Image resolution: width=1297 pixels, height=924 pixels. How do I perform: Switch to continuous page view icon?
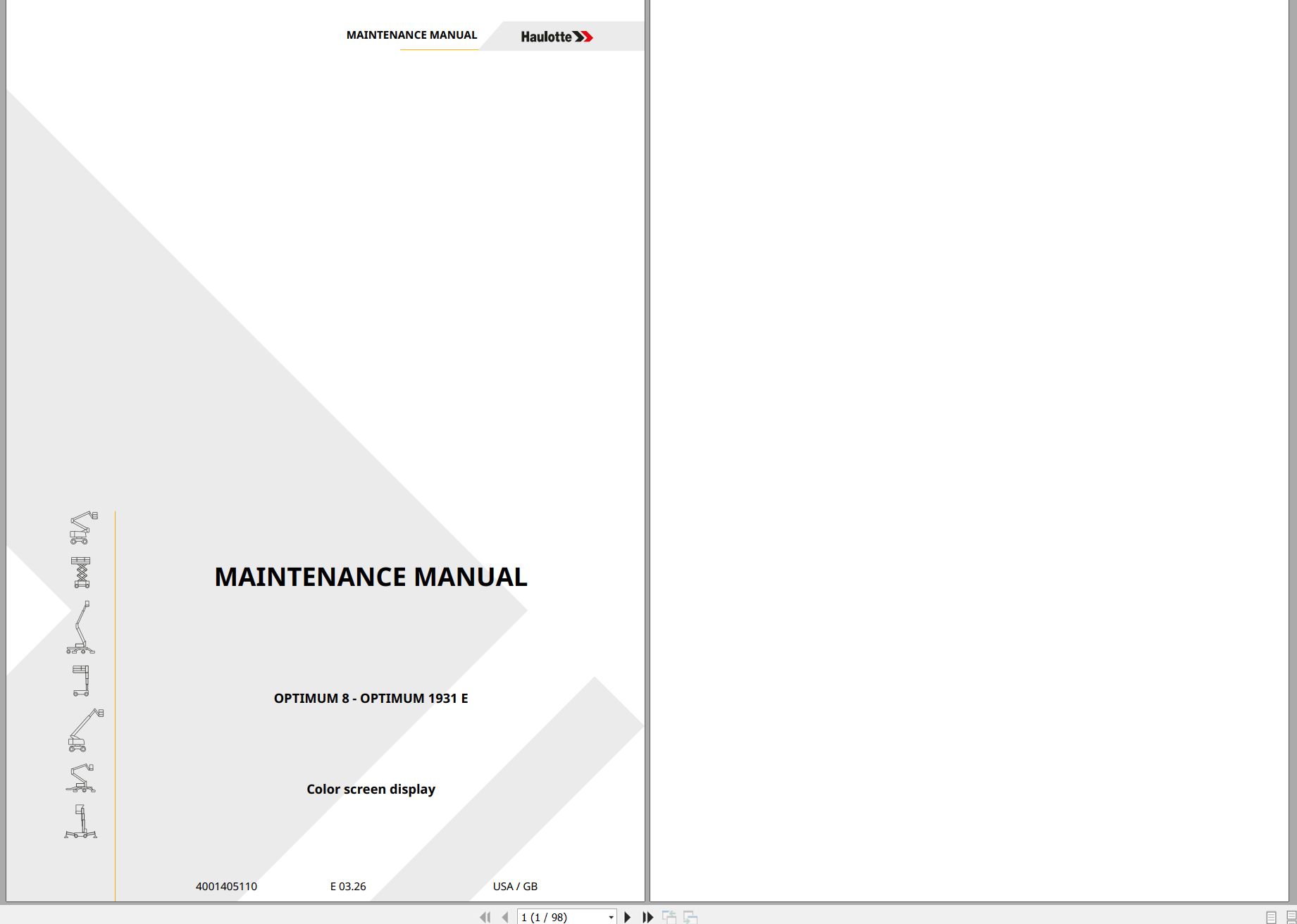1291,918
